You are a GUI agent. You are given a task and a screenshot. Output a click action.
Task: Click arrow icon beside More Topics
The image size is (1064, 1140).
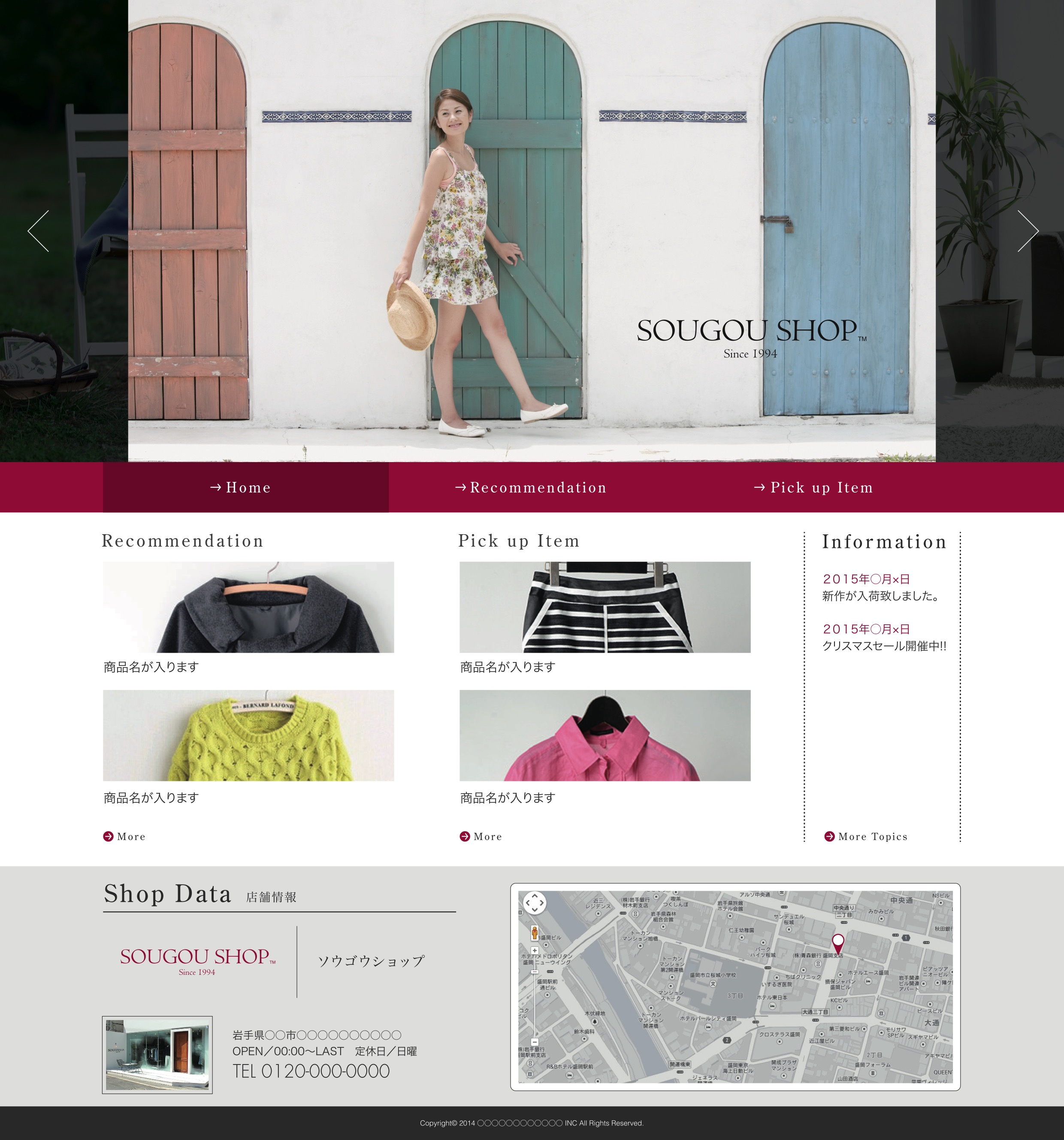(x=829, y=836)
